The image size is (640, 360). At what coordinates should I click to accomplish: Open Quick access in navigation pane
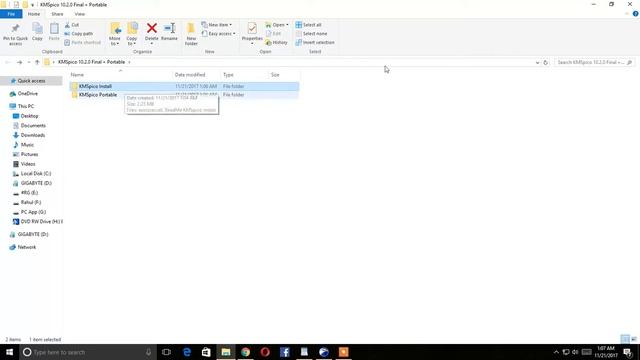pos(31,81)
